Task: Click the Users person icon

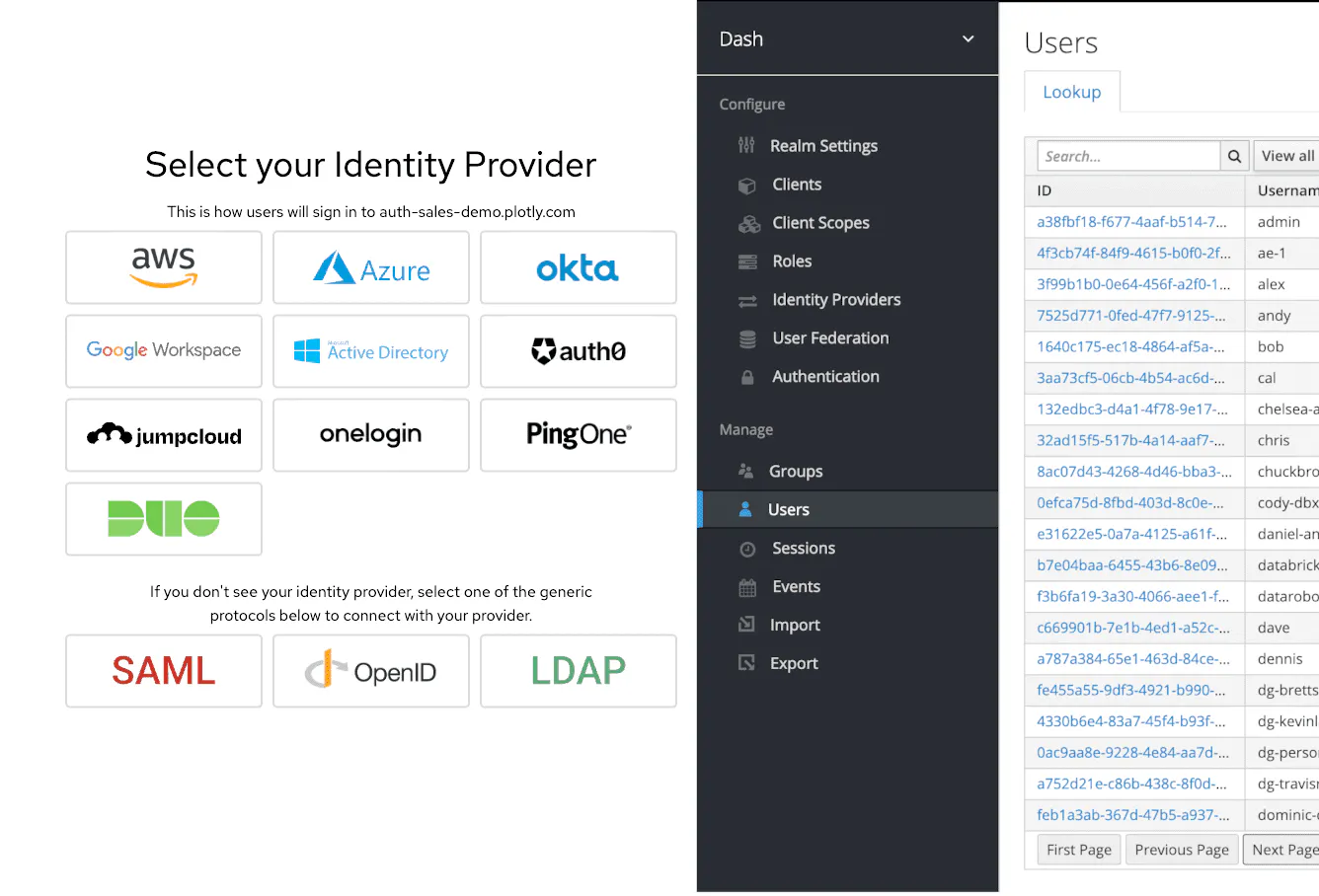Action: coord(745,509)
